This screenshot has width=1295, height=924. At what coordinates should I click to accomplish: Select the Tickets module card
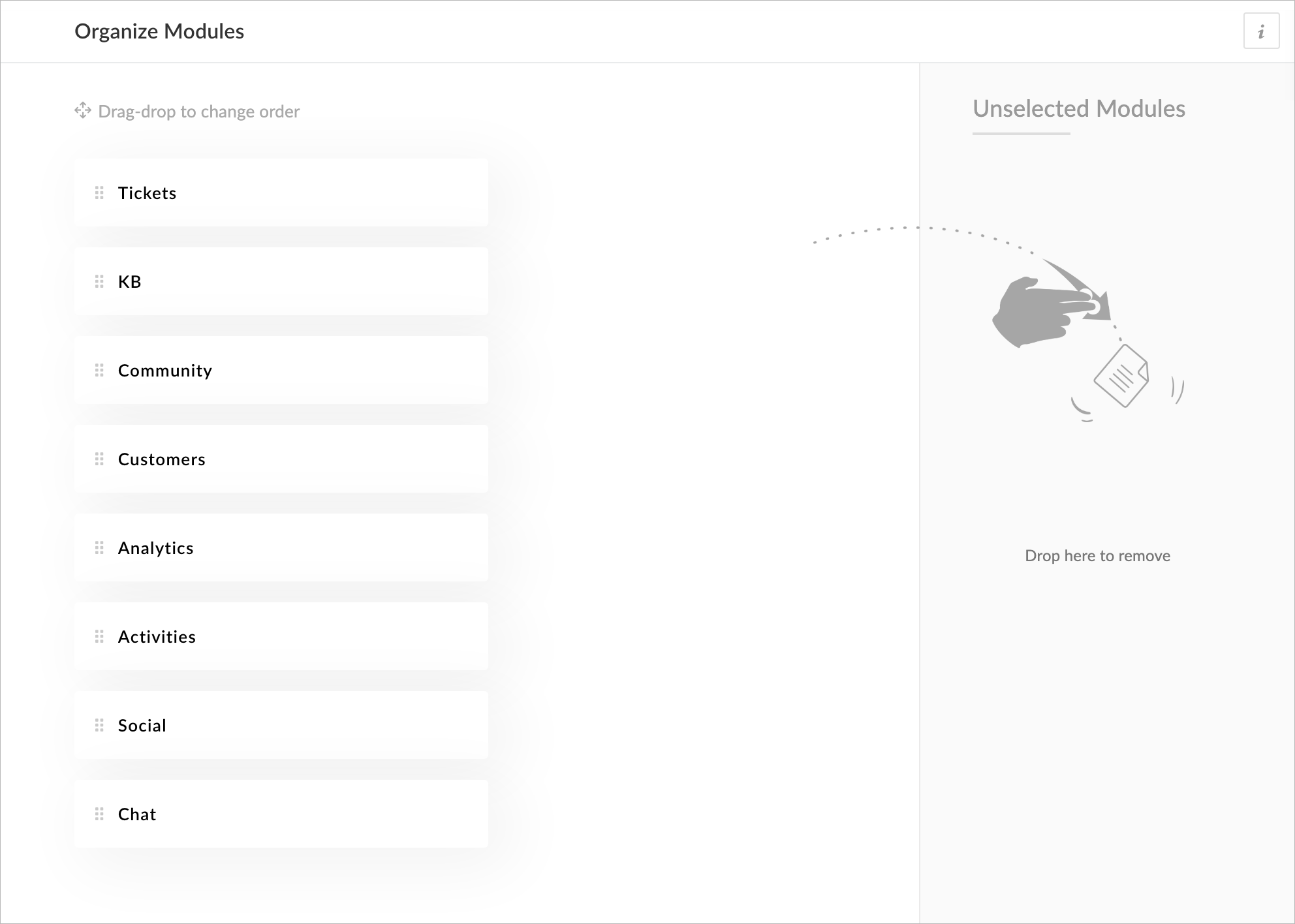point(281,192)
